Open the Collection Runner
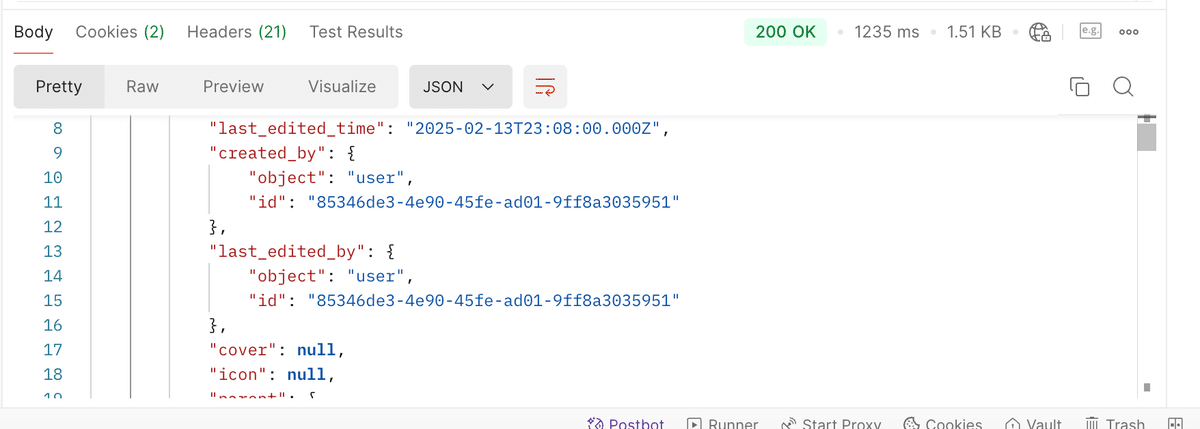1200x429 pixels. (x=722, y=423)
